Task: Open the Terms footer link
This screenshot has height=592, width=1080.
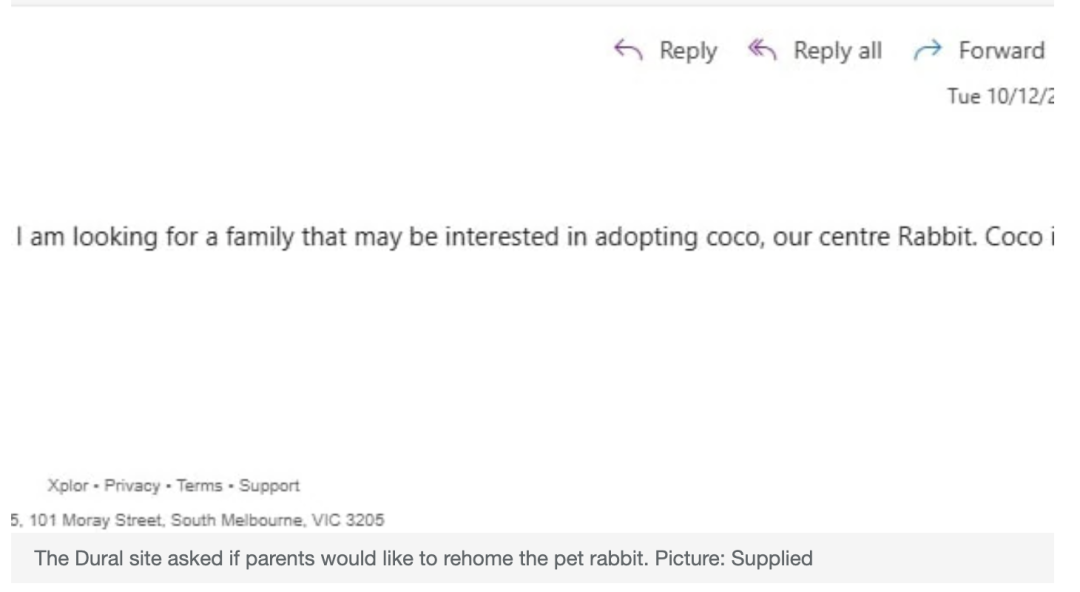Action: coord(201,486)
